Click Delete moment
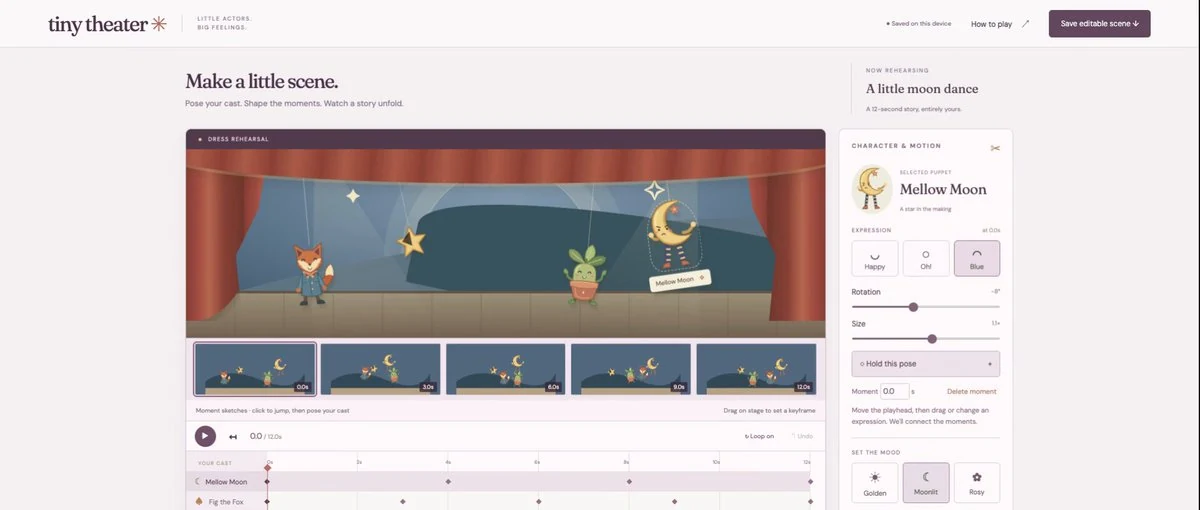The height and width of the screenshot is (510, 1200). (x=971, y=391)
